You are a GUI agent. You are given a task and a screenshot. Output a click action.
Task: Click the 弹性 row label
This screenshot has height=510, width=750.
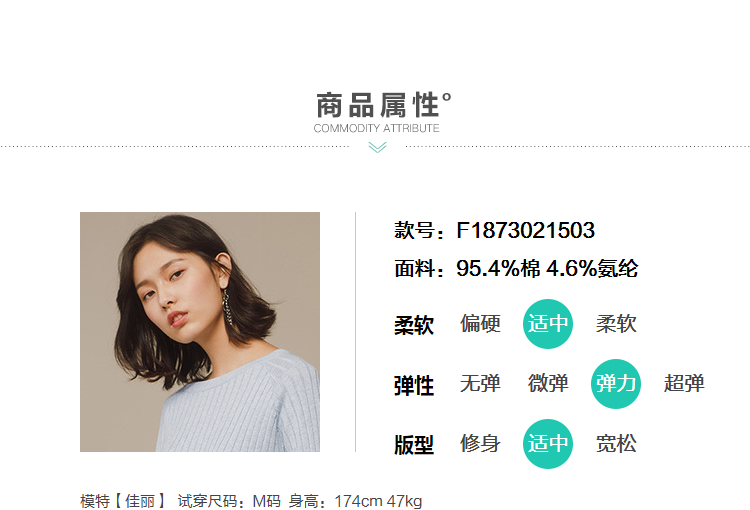pos(414,385)
